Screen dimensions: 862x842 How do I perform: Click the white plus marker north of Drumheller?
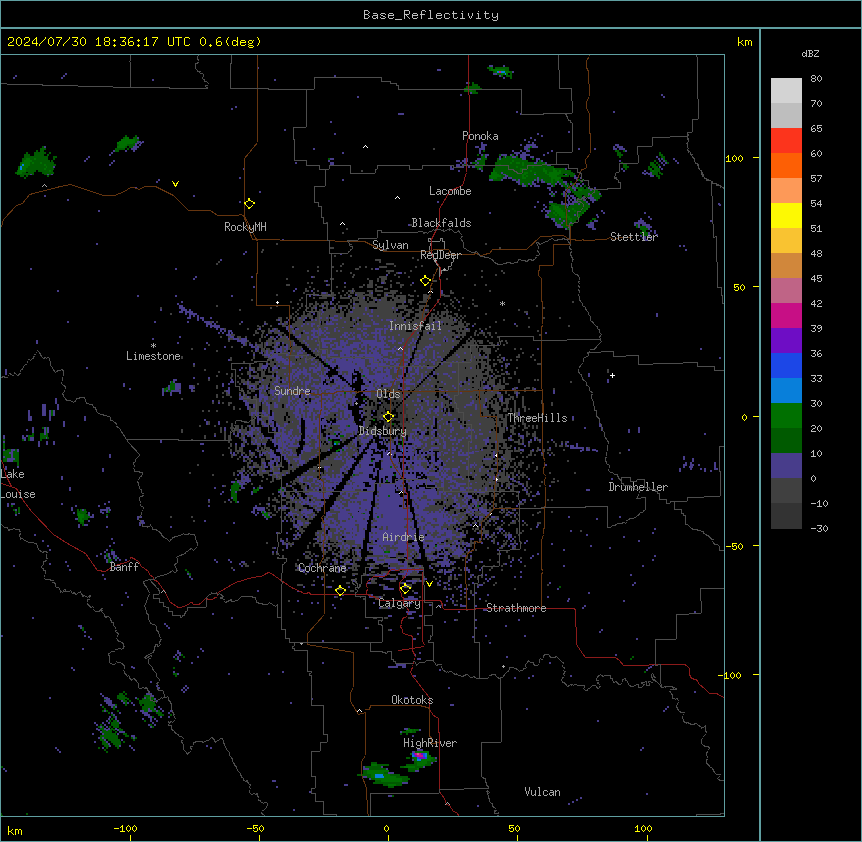click(x=612, y=375)
